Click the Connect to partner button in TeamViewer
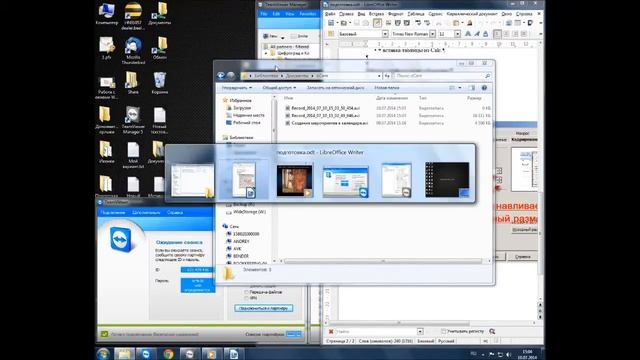Screen dimensions: 640x360 click(x=264, y=308)
